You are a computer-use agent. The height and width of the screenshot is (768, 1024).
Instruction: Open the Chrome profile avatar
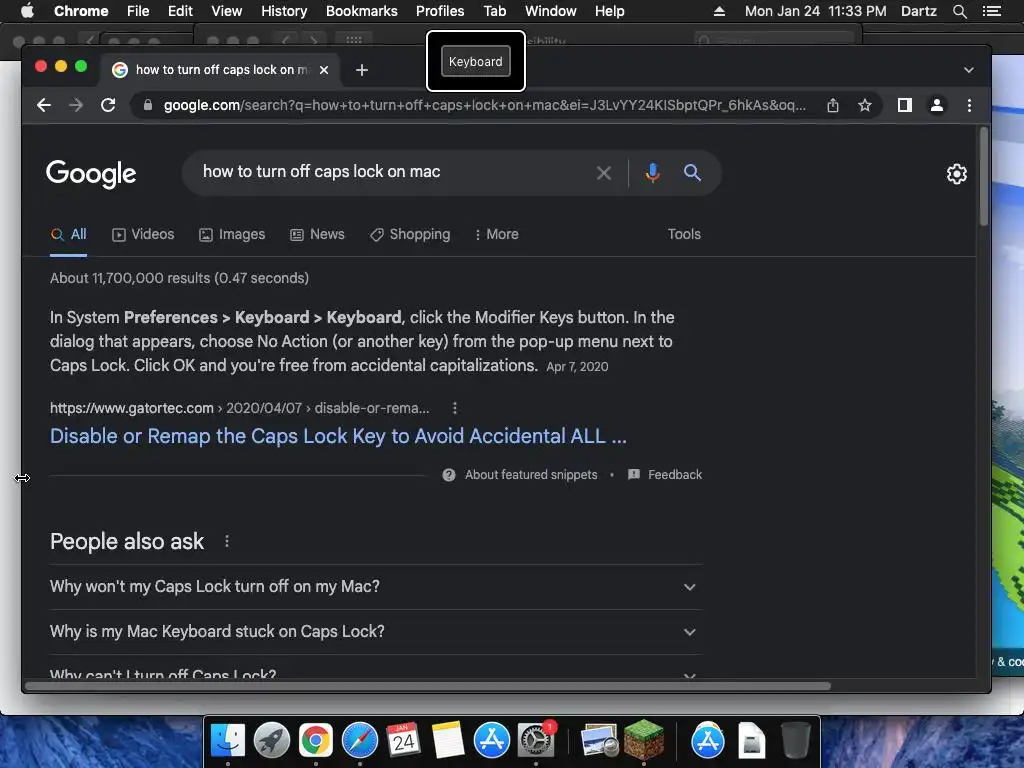[x=936, y=105]
